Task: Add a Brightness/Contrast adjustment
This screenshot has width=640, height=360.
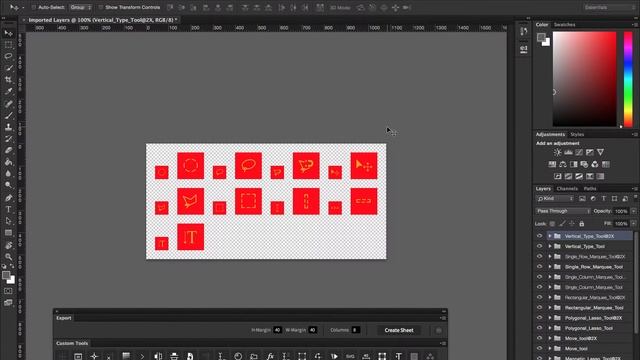Action: pos(558,152)
